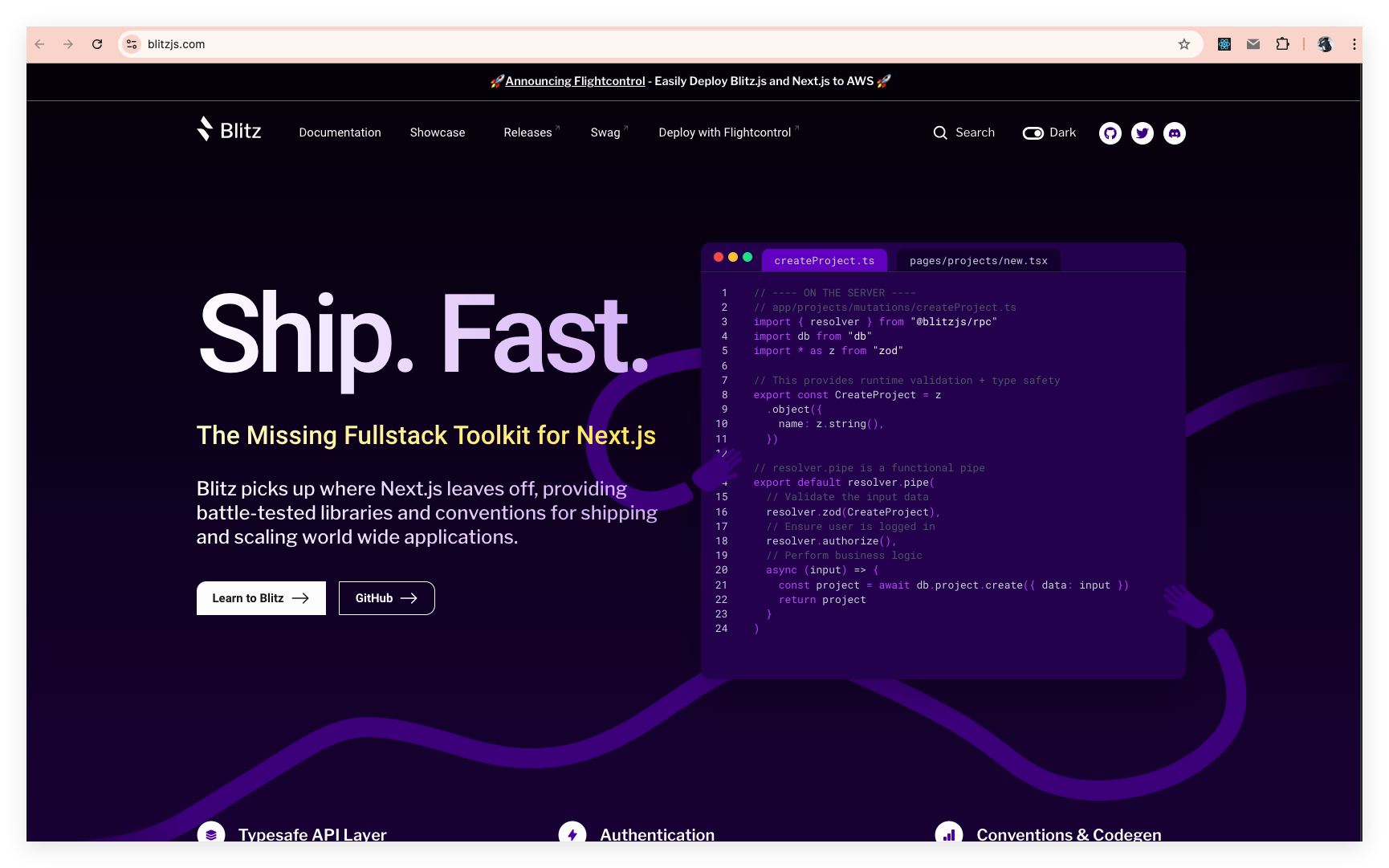
Task: Switch to pages/projects/new.tsx tab
Action: tap(979, 261)
